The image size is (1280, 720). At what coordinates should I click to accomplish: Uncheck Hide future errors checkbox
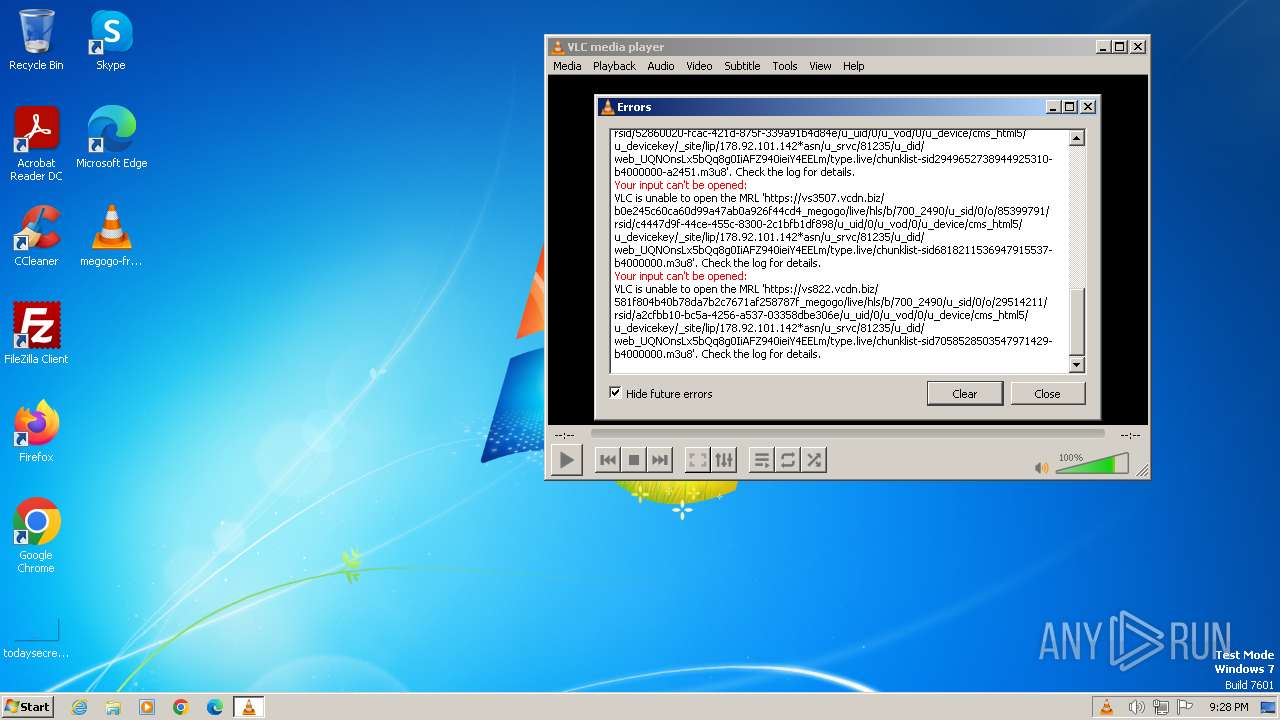pyautogui.click(x=615, y=393)
